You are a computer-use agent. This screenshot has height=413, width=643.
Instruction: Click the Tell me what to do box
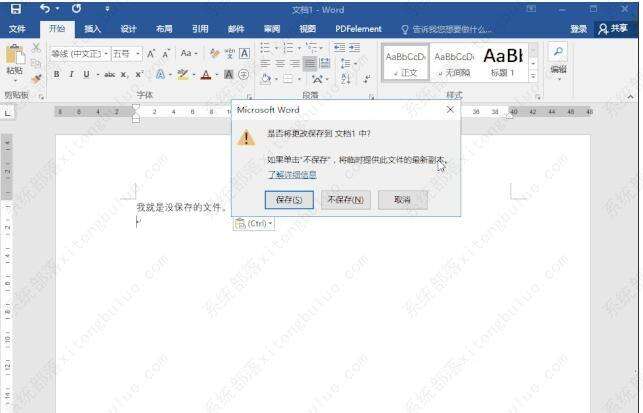click(x=446, y=29)
